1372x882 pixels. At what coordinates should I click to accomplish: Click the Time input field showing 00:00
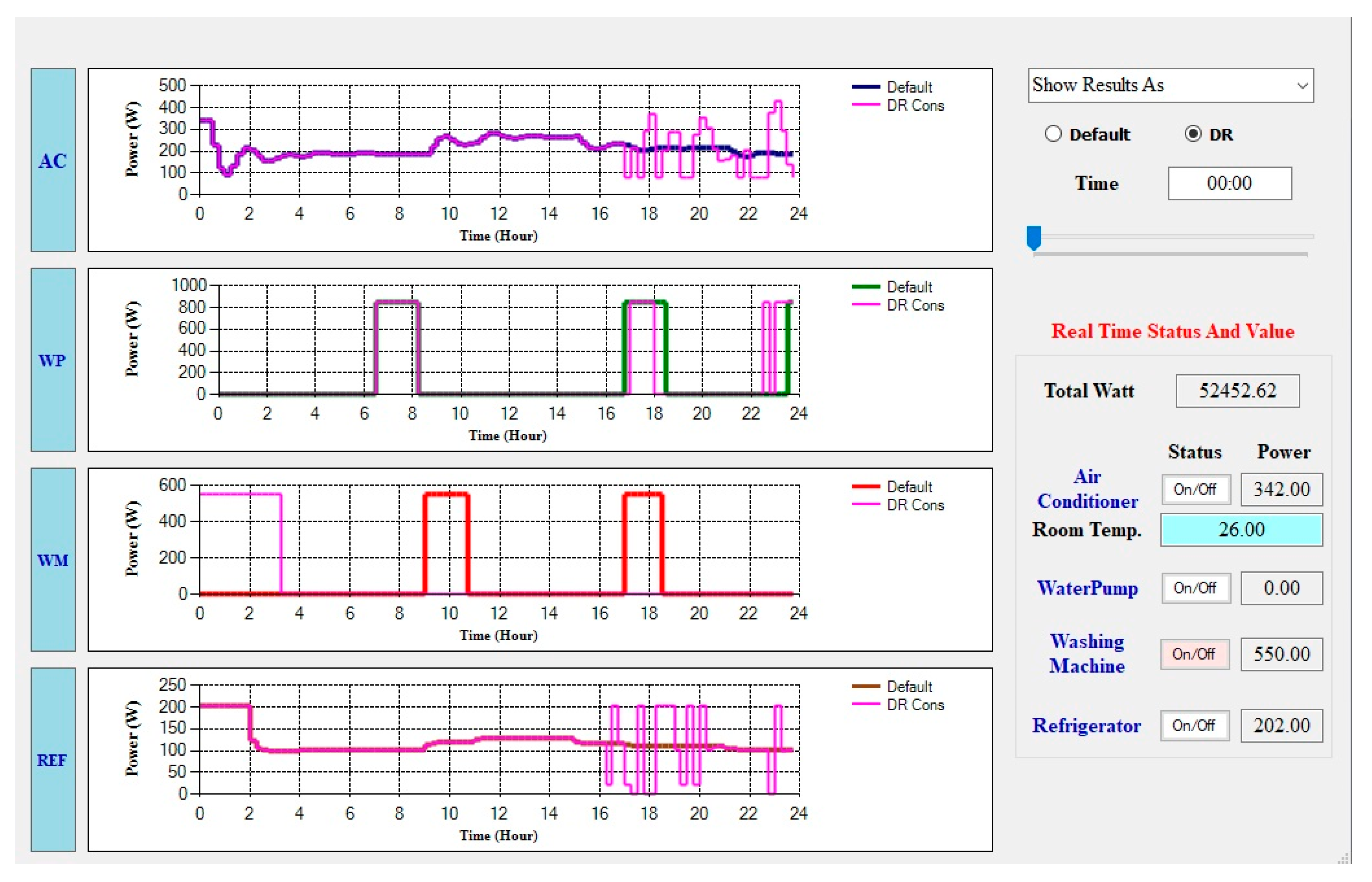coord(1229,183)
